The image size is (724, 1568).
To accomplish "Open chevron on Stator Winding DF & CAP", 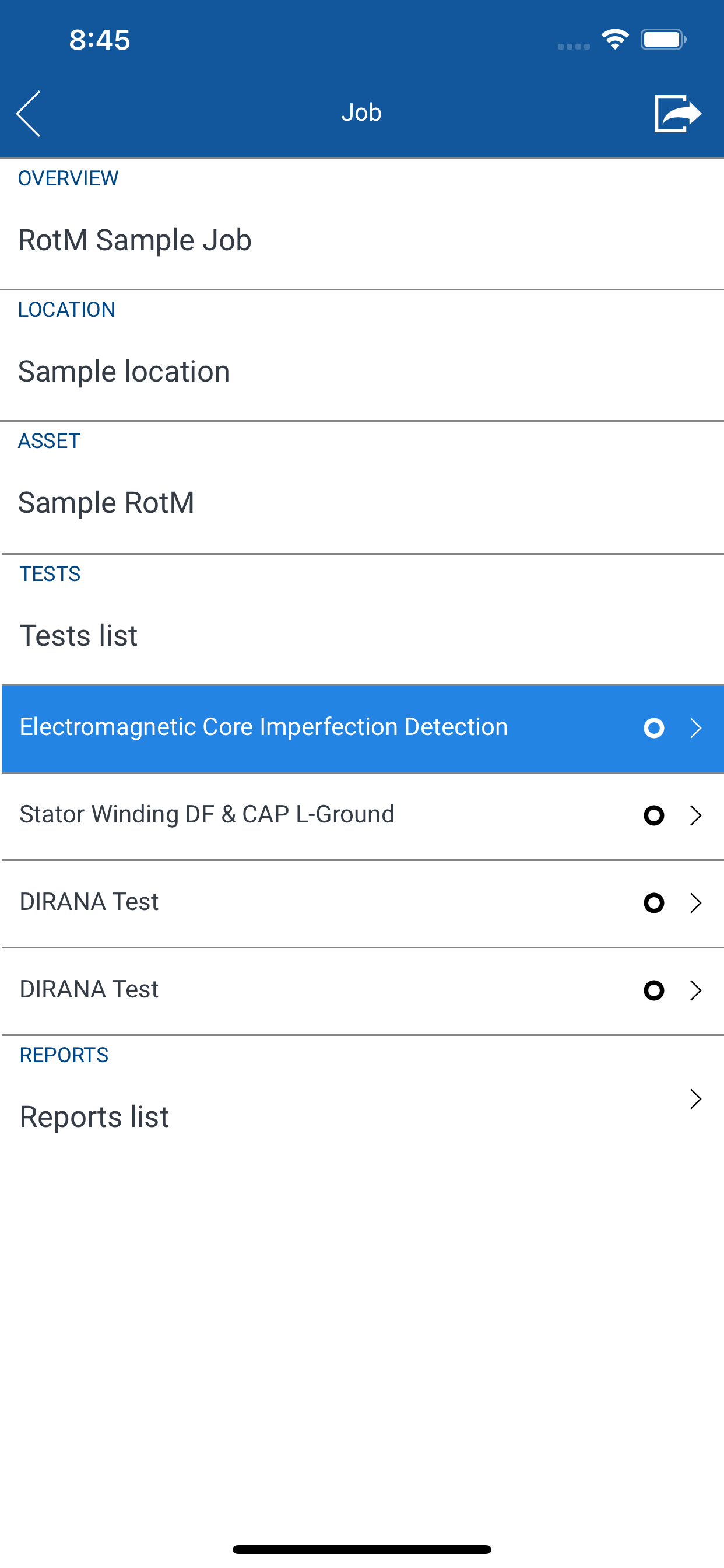I will (x=696, y=815).
